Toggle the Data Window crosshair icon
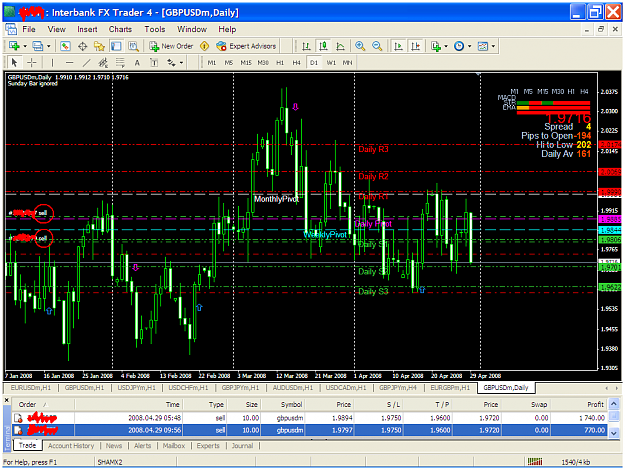 point(83,46)
